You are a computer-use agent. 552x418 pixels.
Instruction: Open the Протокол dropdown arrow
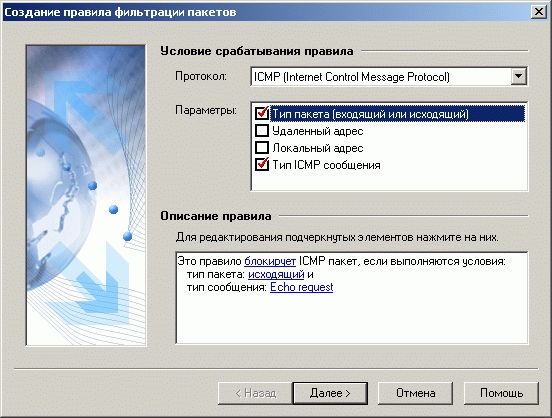(518, 76)
